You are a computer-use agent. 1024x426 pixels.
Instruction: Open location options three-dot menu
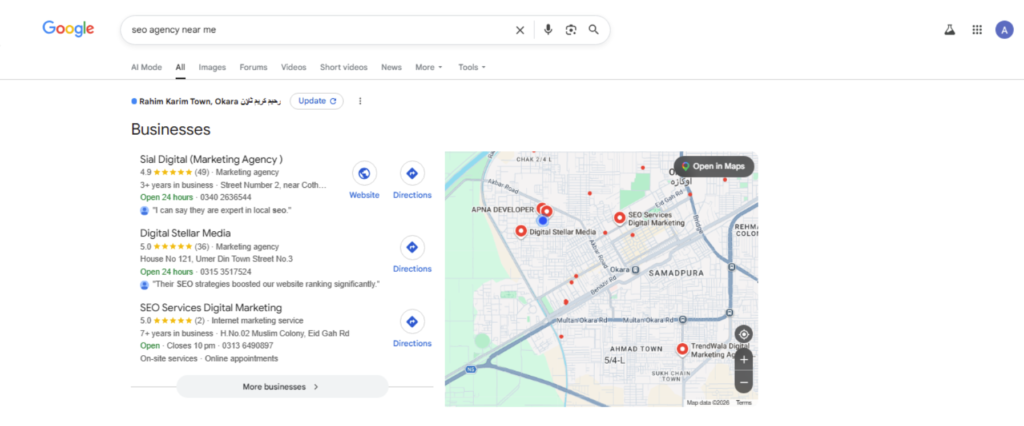tap(360, 101)
